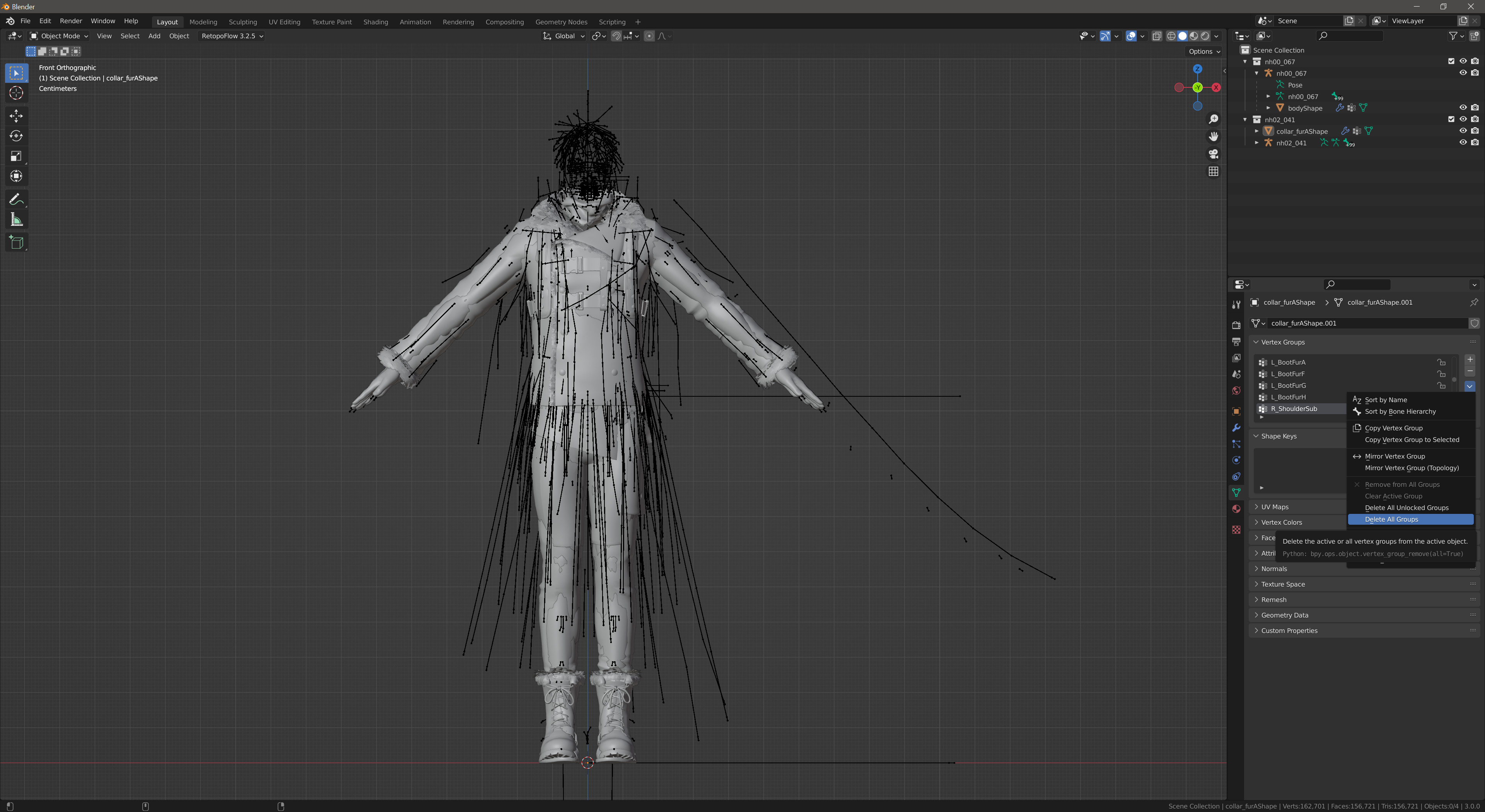Select the 3D Cursor tool

[x=16, y=93]
